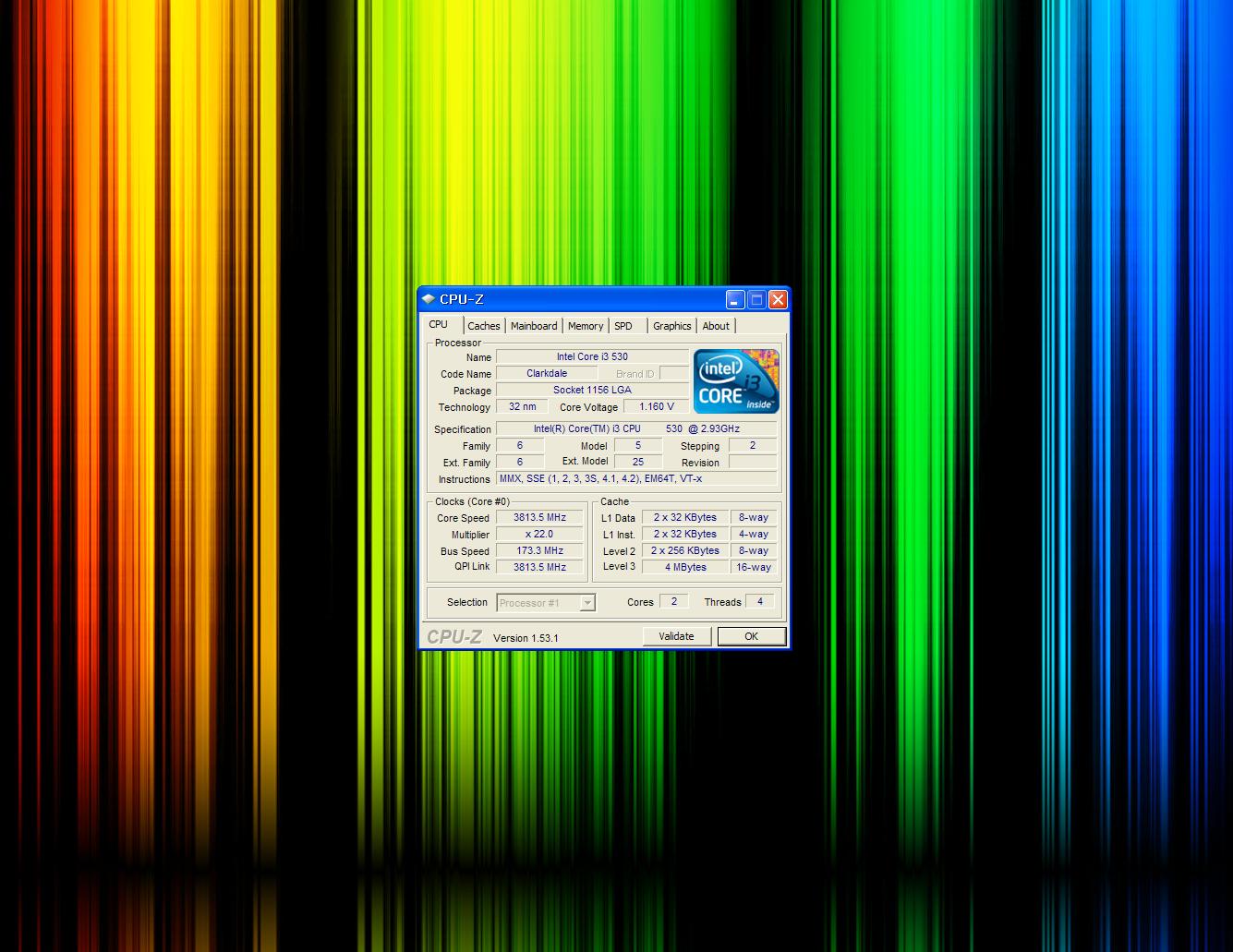Switch to the Caches tab
The width and height of the screenshot is (1233, 952).
[483, 326]
